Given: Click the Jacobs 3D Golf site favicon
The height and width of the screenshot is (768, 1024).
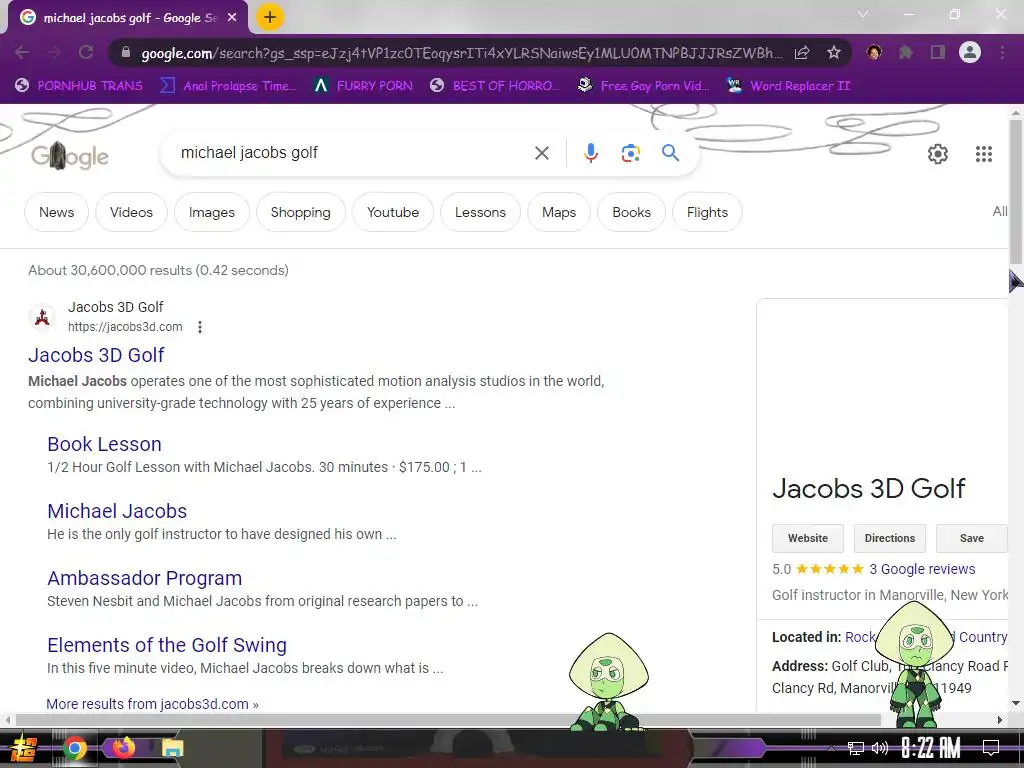Looking at the screenshot, I should click(x=42, y=317).
